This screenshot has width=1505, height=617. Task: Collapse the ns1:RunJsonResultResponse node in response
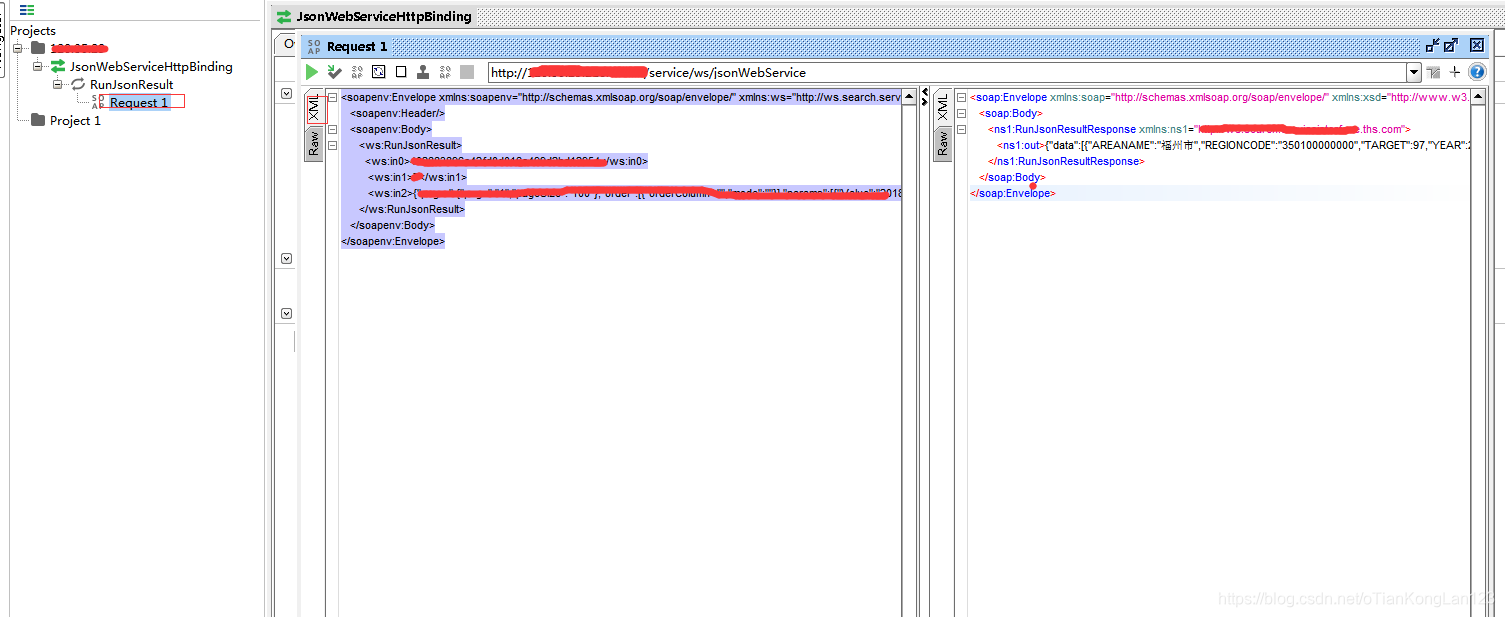tap(961, 130)
